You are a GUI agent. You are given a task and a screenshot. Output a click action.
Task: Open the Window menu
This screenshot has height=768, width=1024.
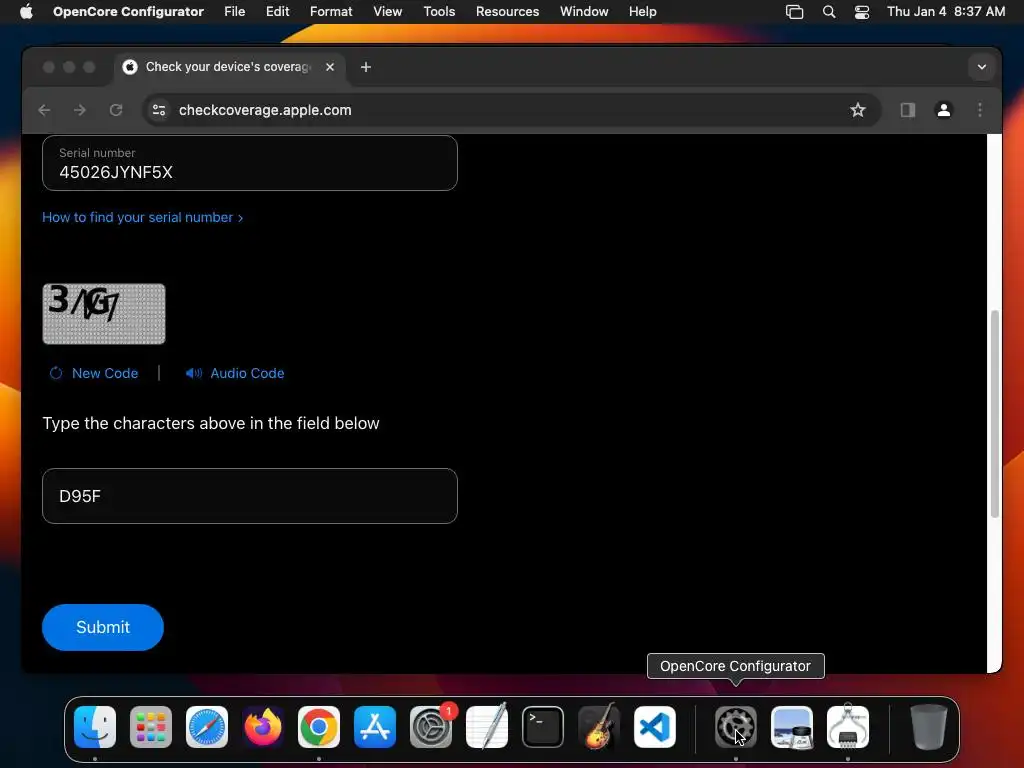[584, 11]
